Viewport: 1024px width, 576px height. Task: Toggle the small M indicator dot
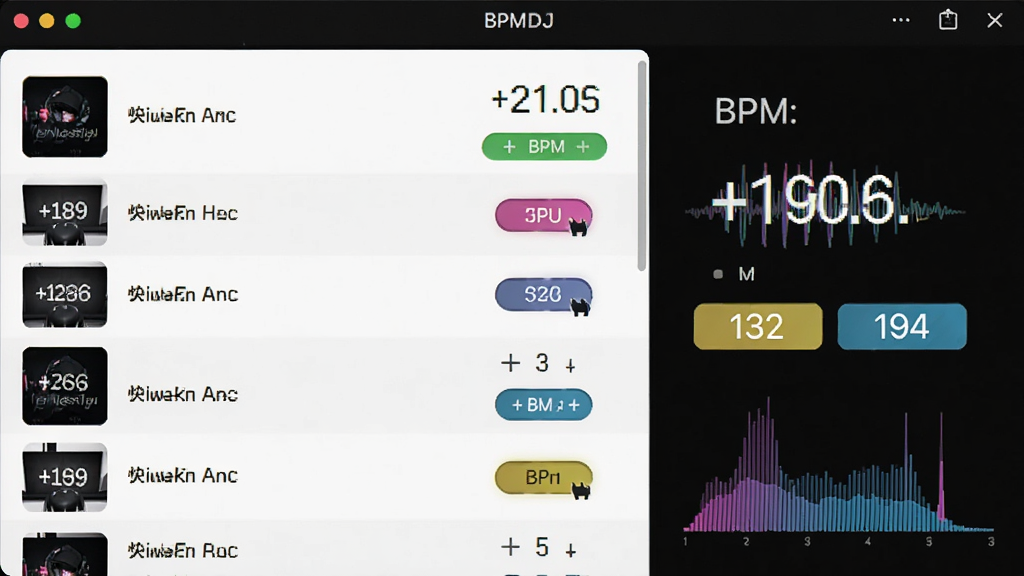point(718,274)
